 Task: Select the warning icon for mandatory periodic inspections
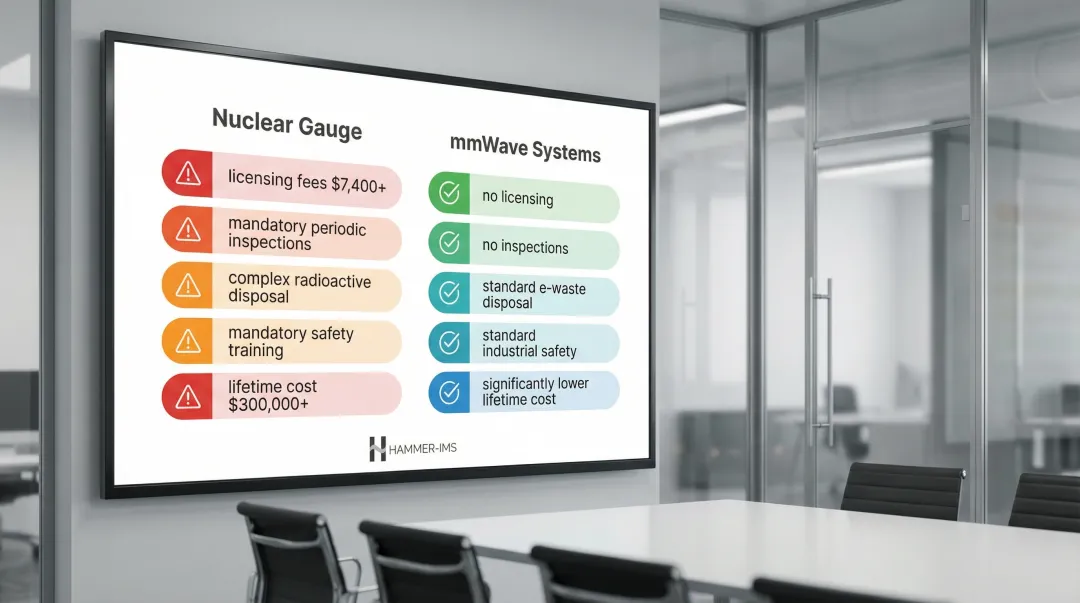click(x=187, y=230)
